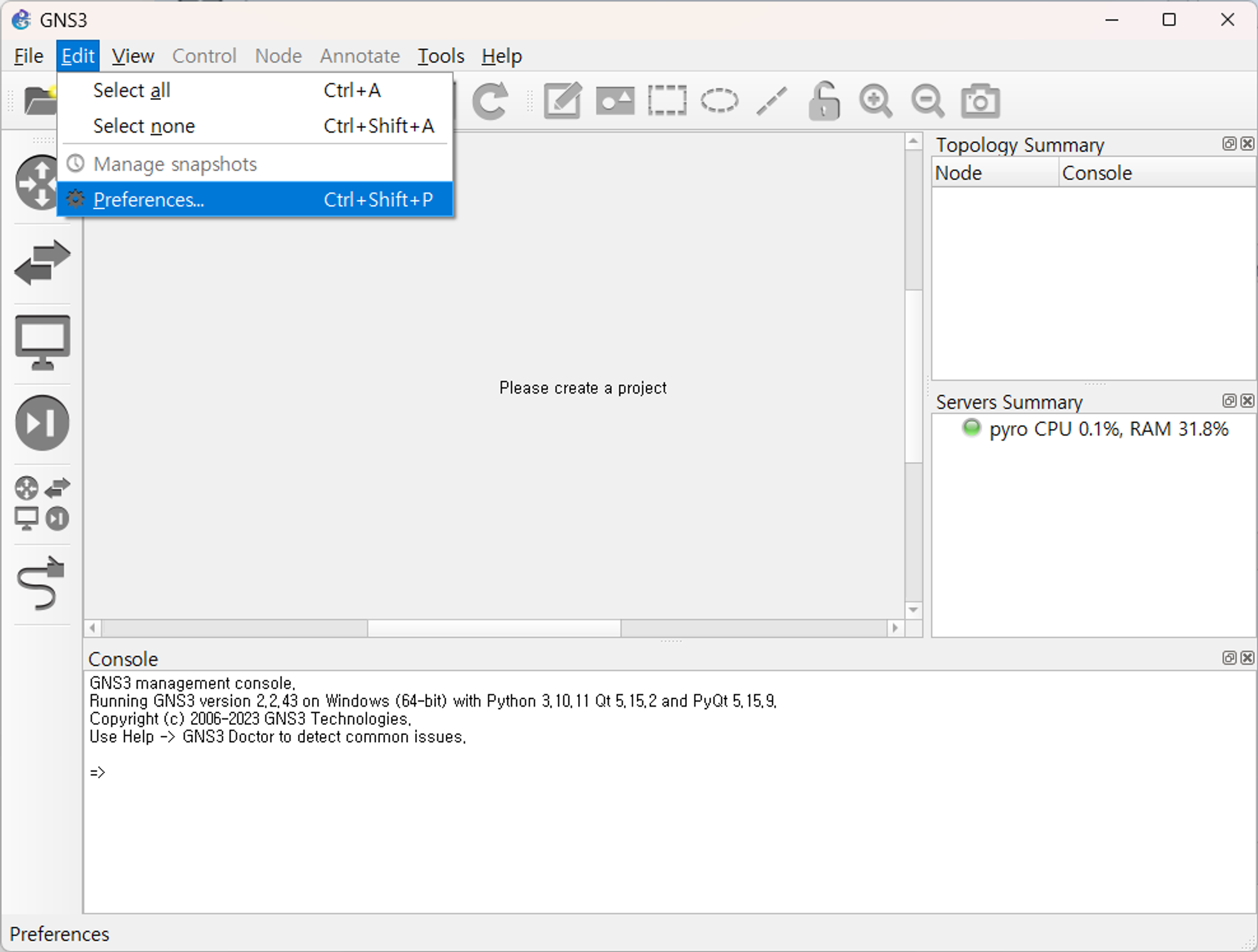
Task: Click the vertical scrollbar down arrow
Action: pyautogui.click(x=913, y=610)
